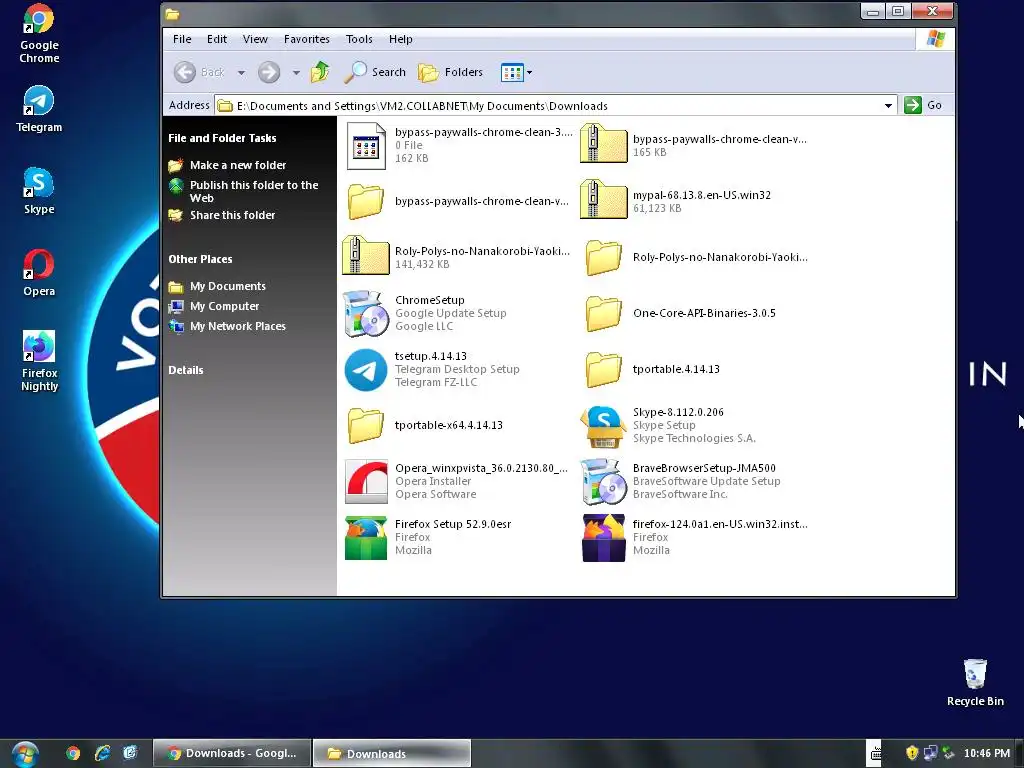Select the Opera_winxpvista installer icon
This screenshot has width=1024, height=768.
pos(366,481)
